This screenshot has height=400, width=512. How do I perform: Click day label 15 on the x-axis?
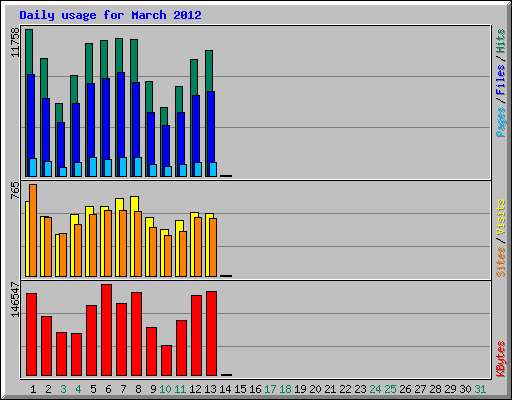[240, 389]
